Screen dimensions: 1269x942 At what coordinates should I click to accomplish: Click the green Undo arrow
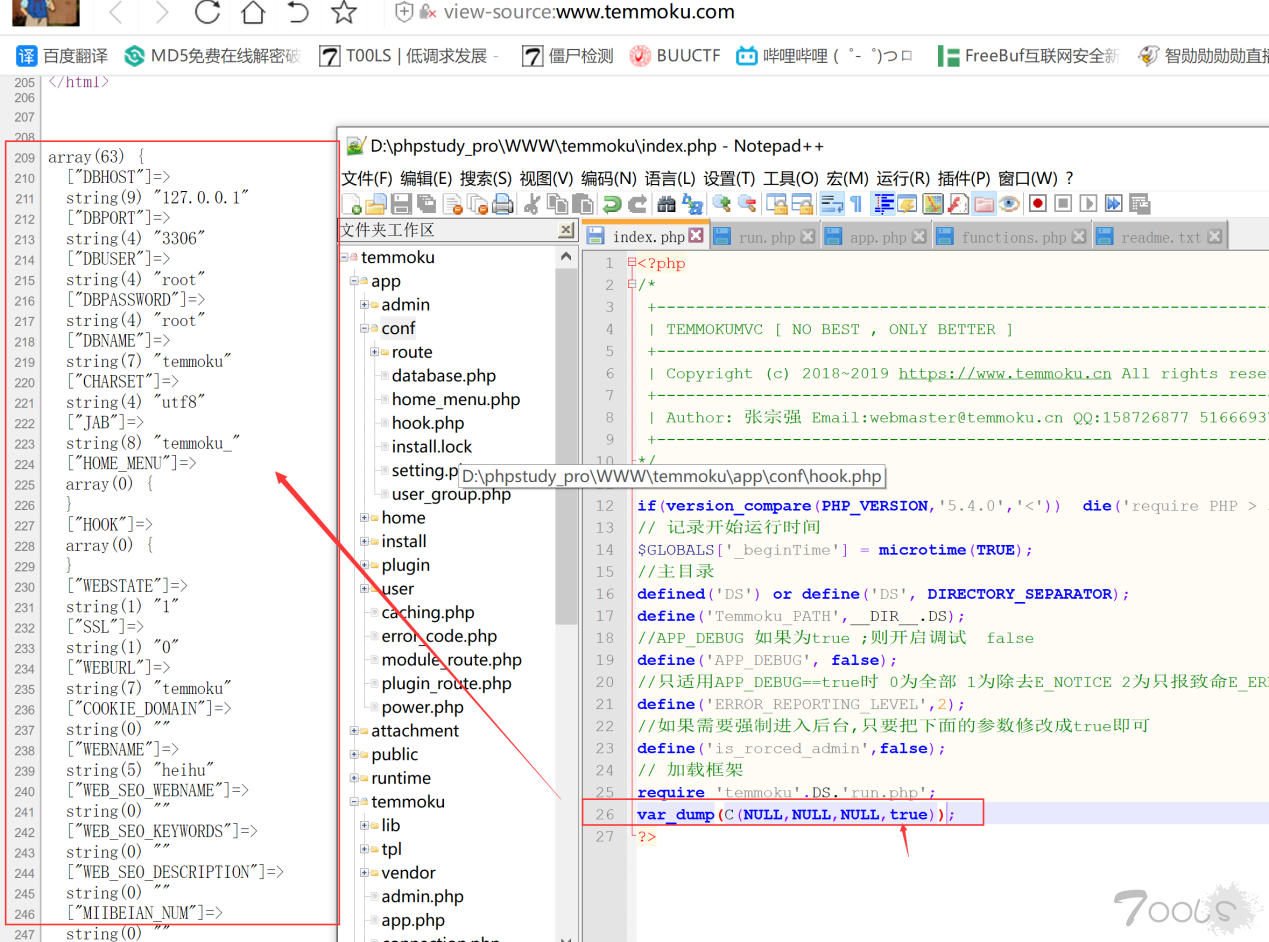click(612, 204)
